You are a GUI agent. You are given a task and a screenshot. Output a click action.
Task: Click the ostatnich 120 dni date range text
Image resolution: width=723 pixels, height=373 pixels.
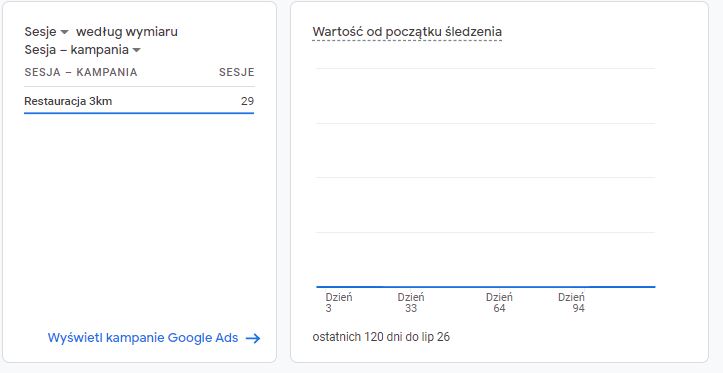[381, 337]
